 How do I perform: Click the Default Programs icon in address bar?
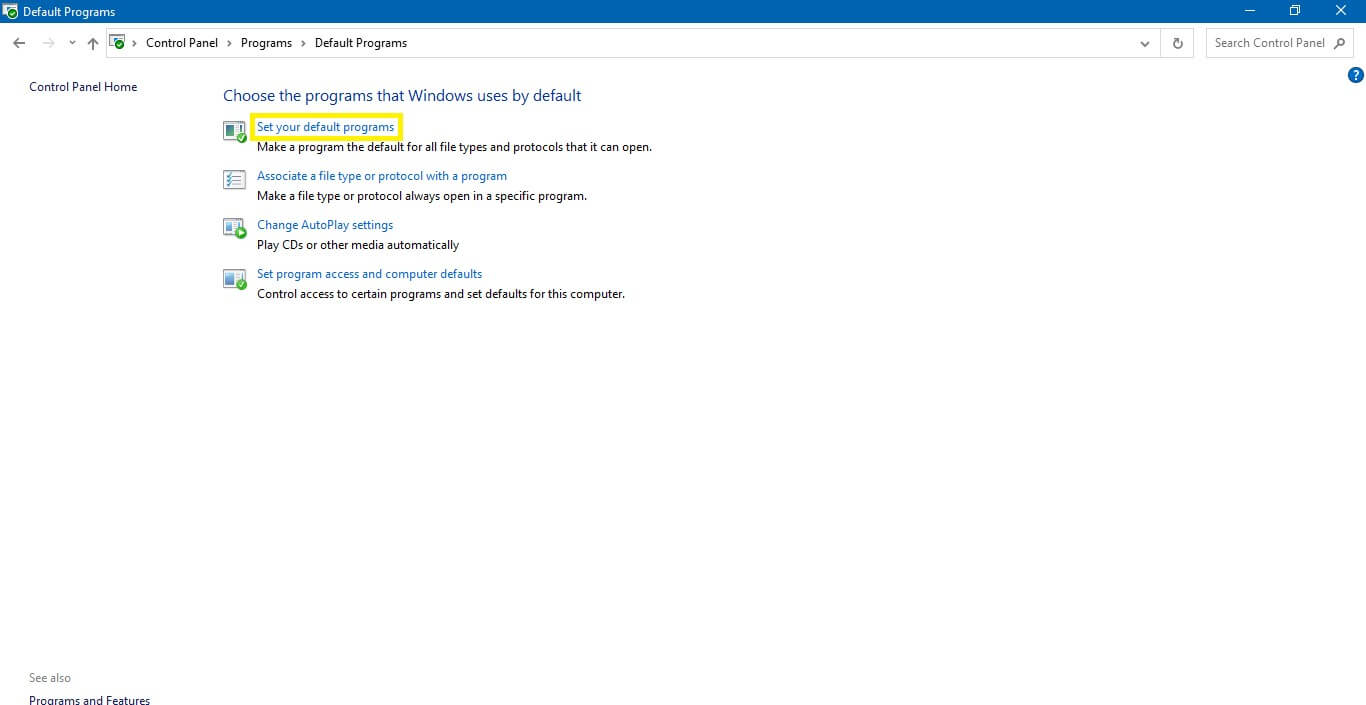click(x=118, y=43)
